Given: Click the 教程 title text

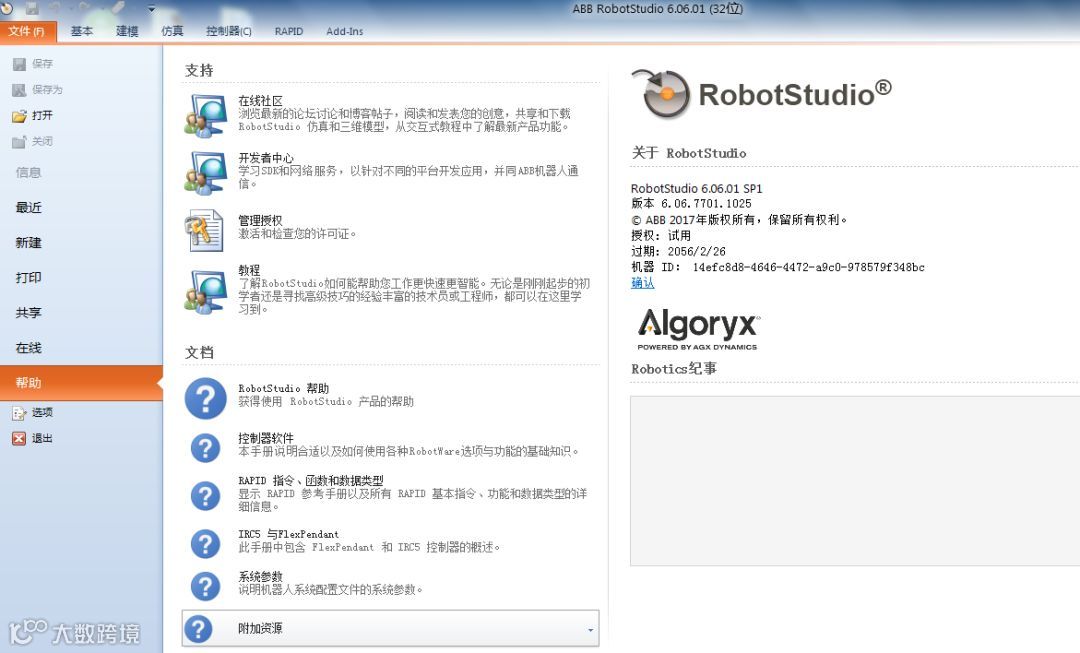Looking at the screenshot, I should (x=249, y=270).
